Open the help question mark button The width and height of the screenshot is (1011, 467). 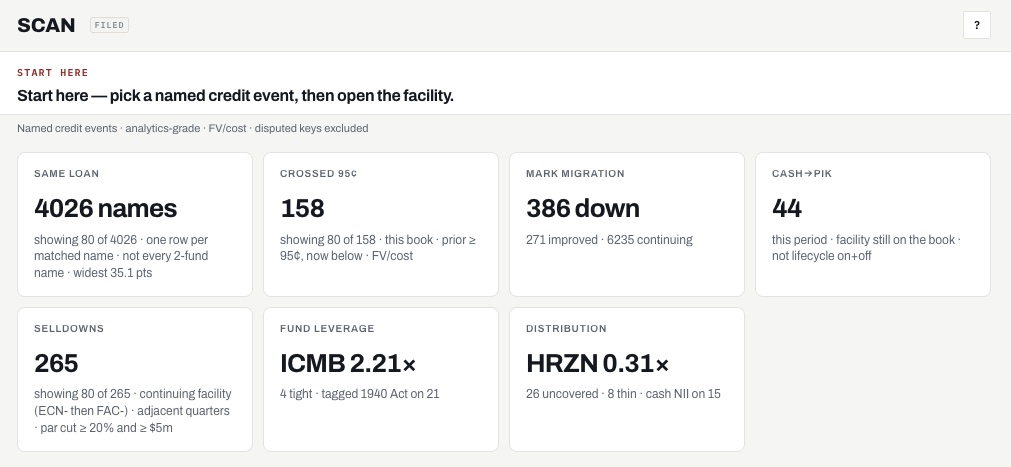[976, 25]
